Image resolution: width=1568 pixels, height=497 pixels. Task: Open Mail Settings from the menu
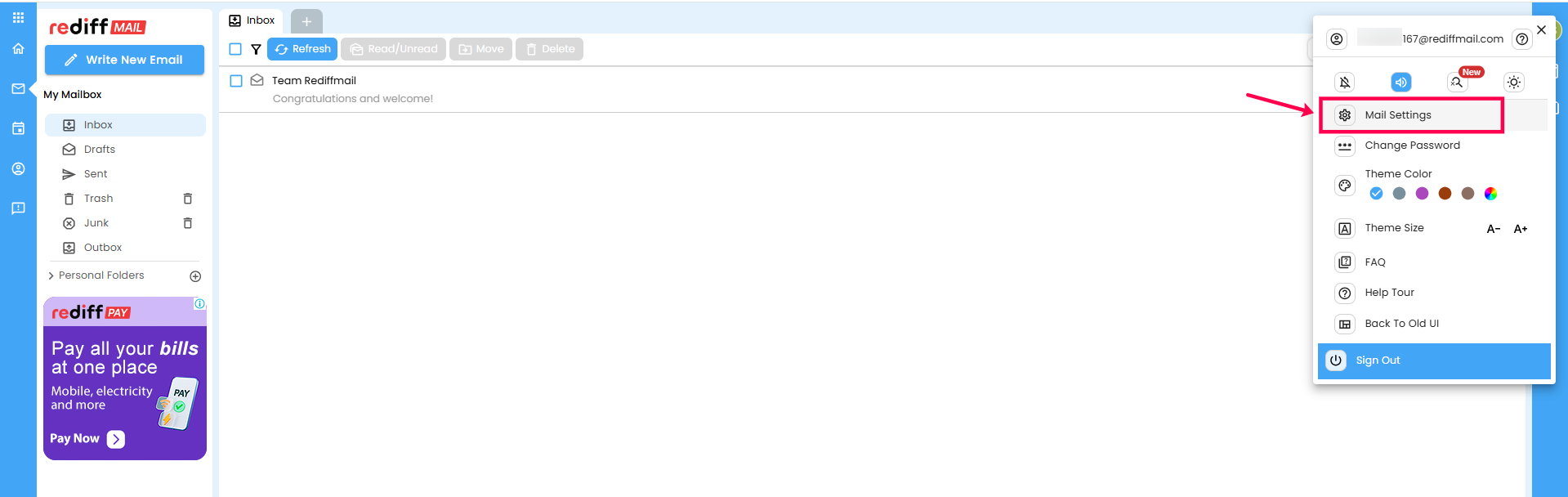(1397, 115)
